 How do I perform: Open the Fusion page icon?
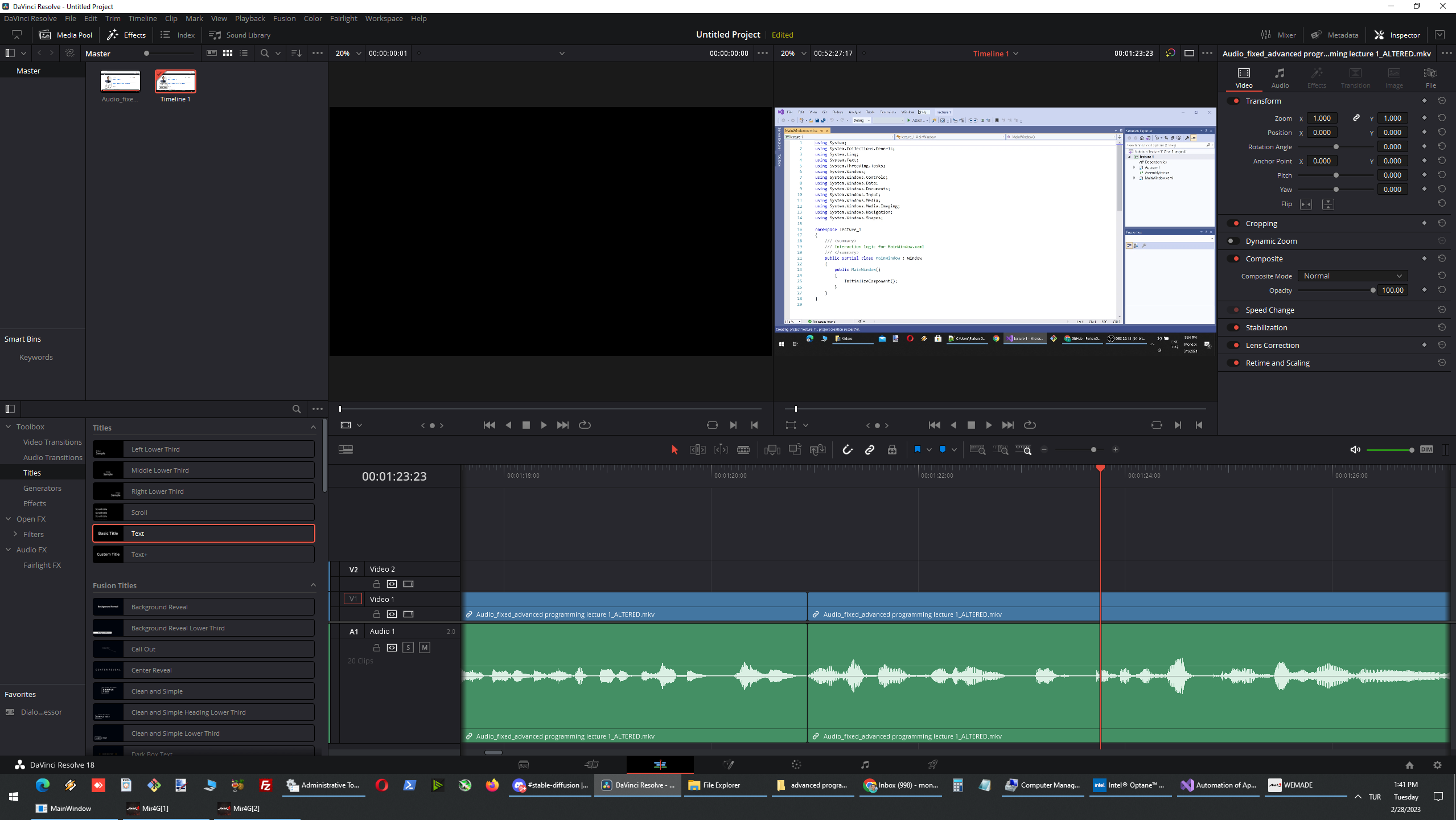pyautogui.click(x=728, y=764)
